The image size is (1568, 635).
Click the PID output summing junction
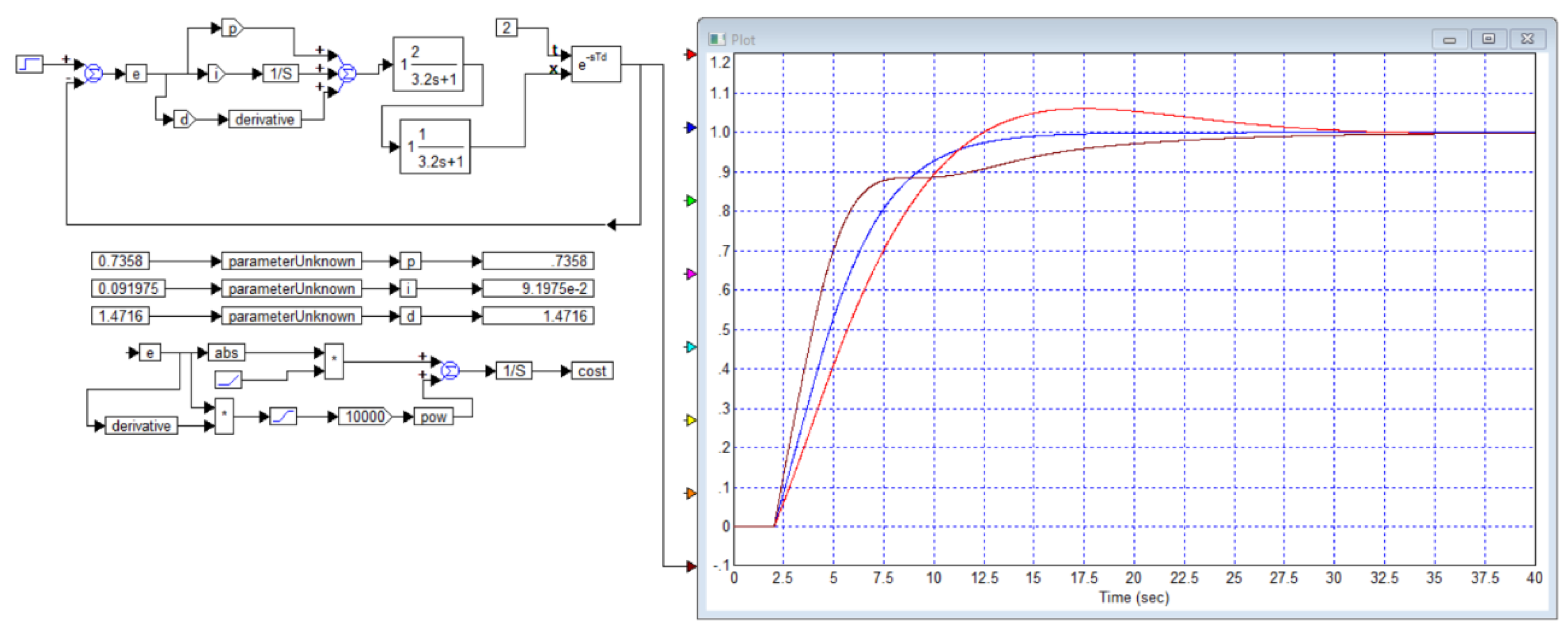(347, 73)
